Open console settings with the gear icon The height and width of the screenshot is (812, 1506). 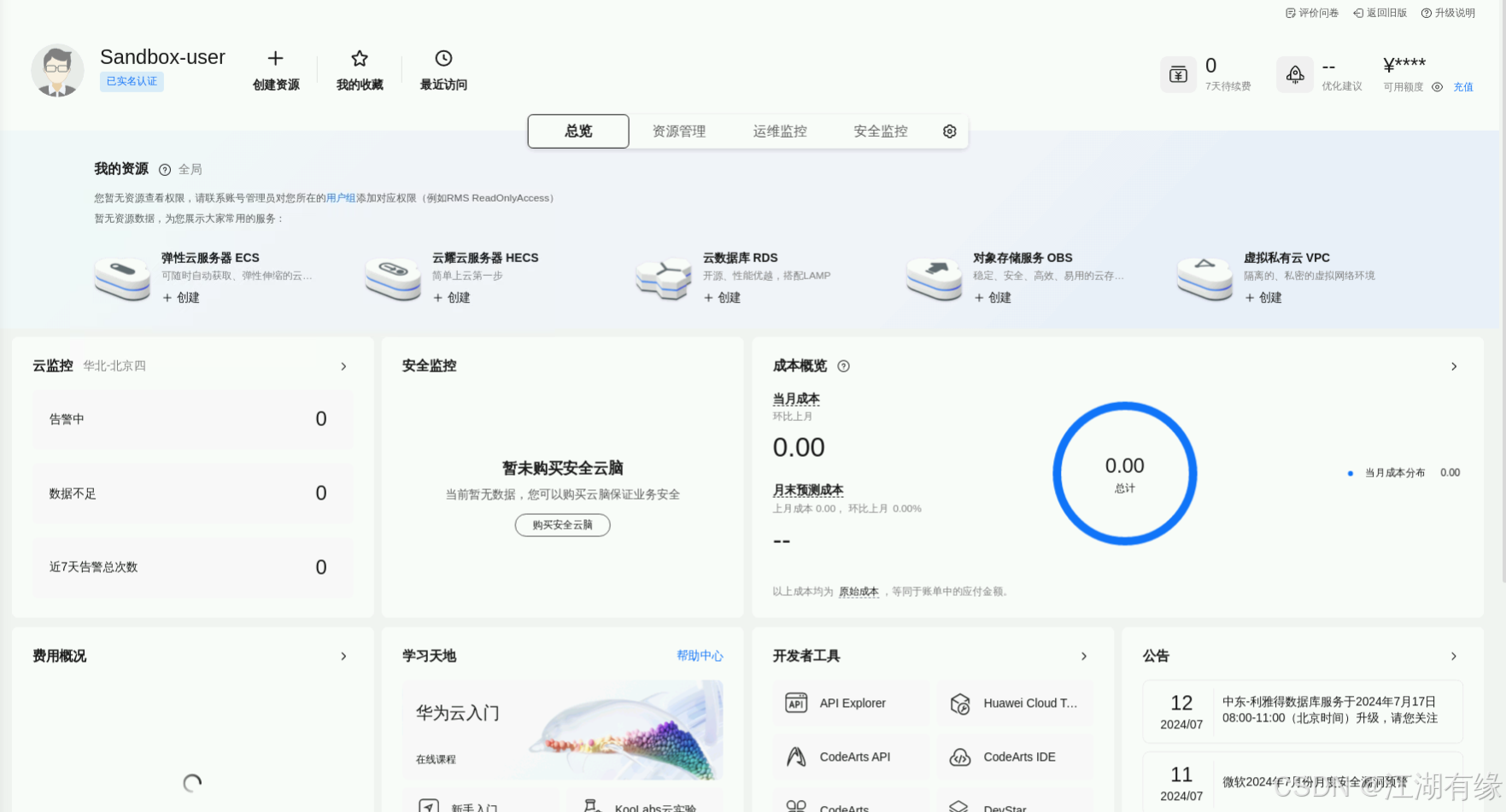949,131
